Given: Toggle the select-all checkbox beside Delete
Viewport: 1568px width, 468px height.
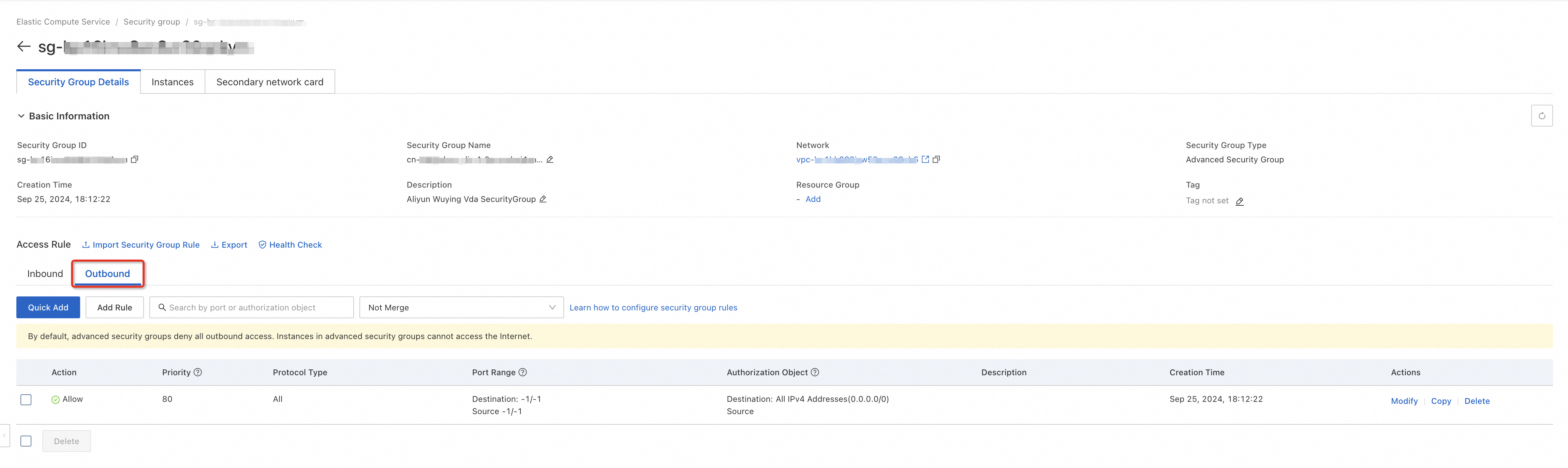Looking at the screenshot, I should pos(26,441).
